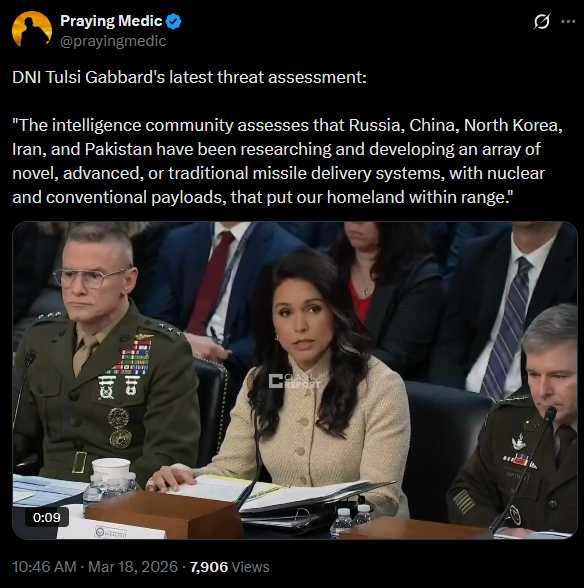Play the Tulsi Gabbard hearing video
Image resolution: width=584 pixels, height=588 pixels.
pos(295,380)
